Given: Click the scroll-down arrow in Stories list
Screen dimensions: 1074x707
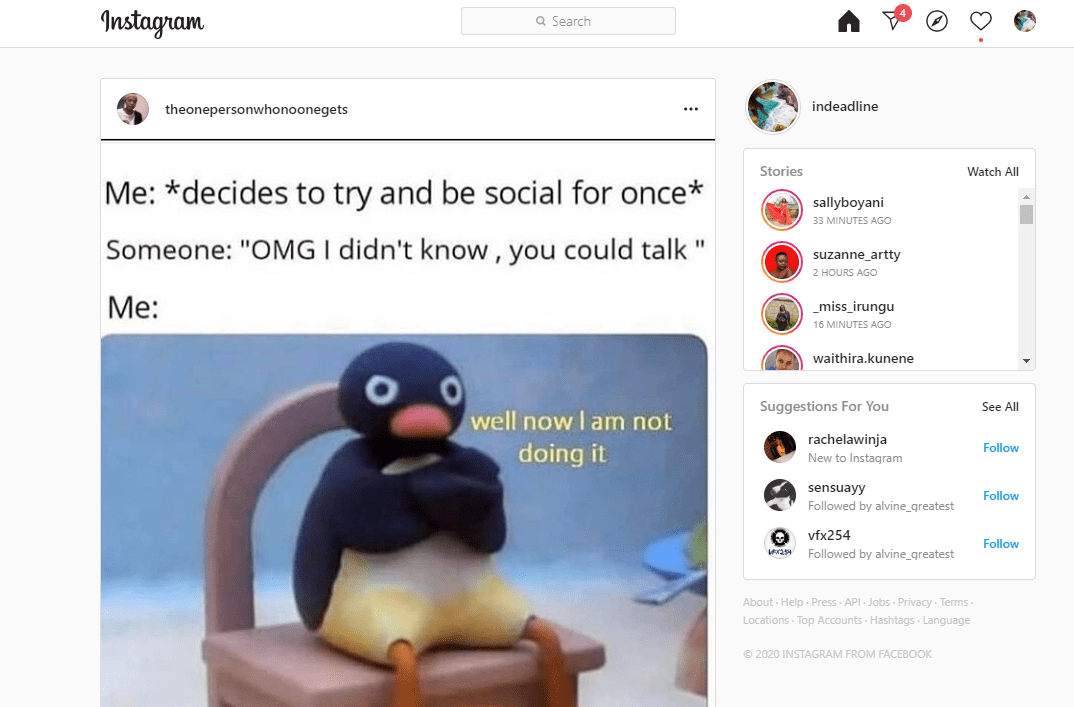Looking at the screenshot, I should 1026,361.
